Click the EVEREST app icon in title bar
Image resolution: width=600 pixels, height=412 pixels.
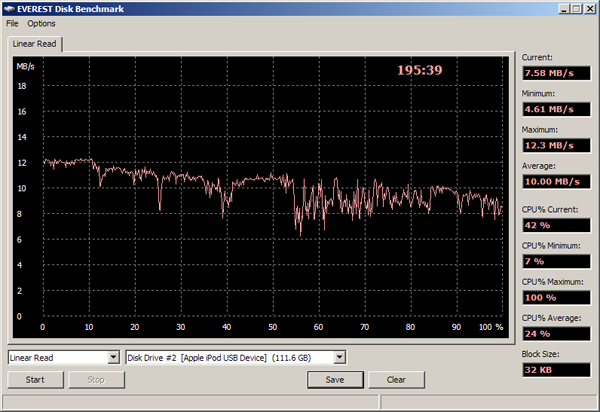pos(9,8)
